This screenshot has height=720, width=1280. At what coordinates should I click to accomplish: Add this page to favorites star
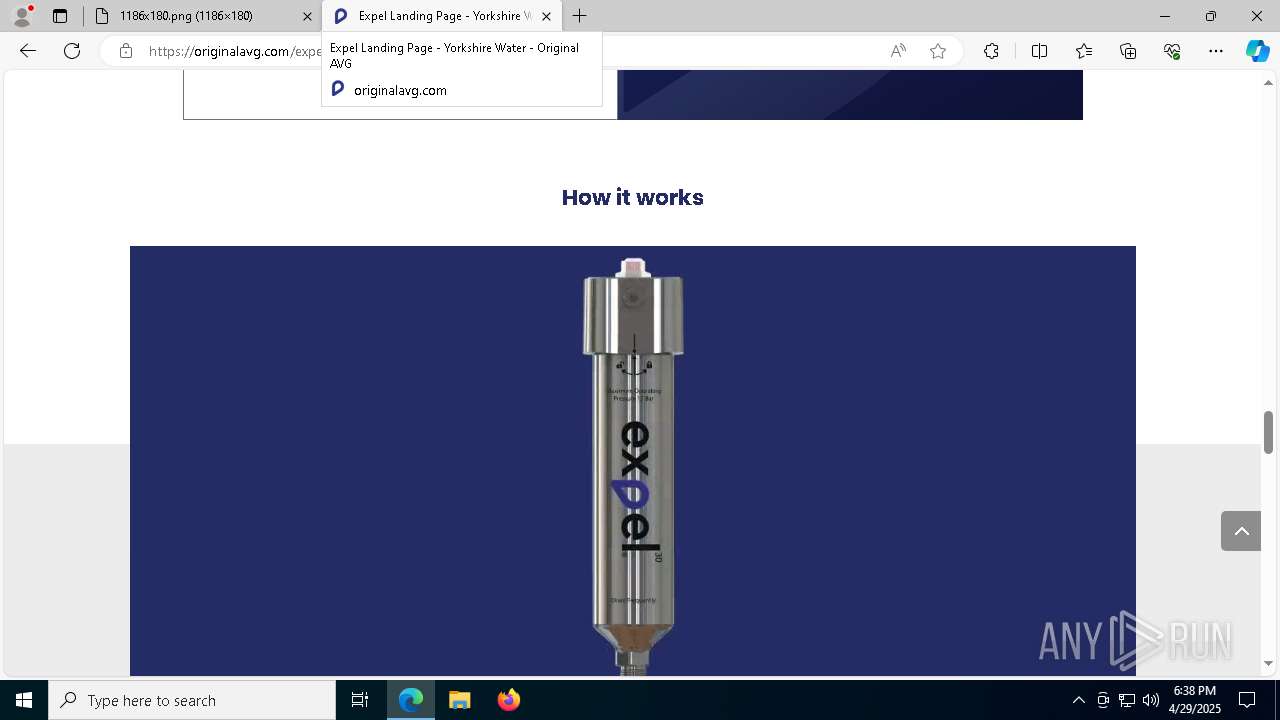coord(938,51)
